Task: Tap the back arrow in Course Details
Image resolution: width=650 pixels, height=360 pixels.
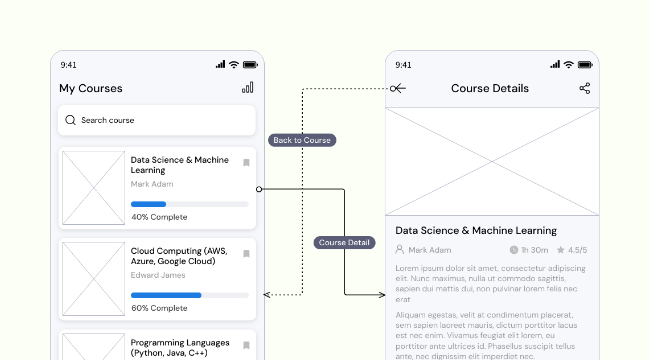Action: (400, 88)
